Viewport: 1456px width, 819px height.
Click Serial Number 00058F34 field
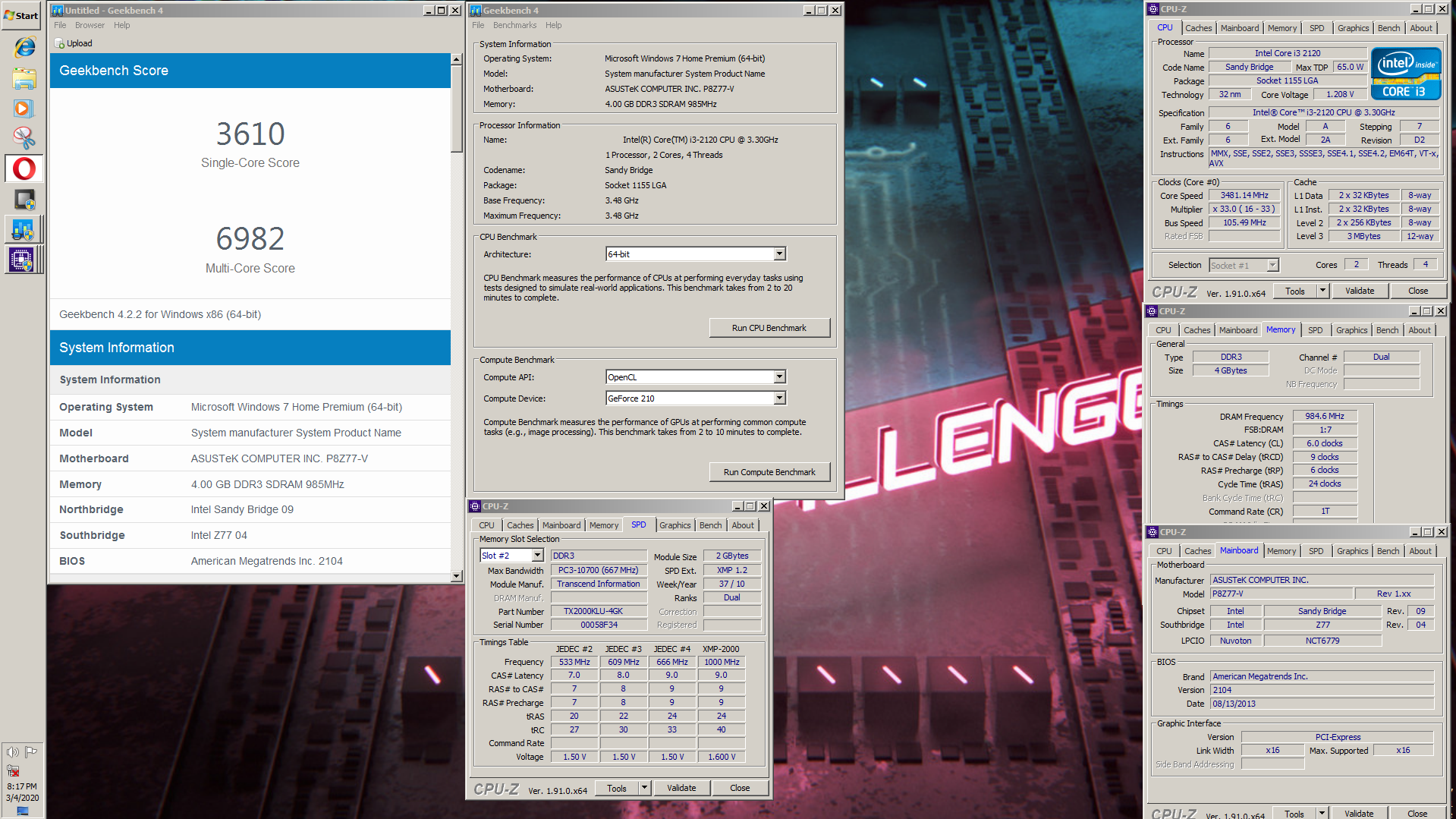[599, 625]
